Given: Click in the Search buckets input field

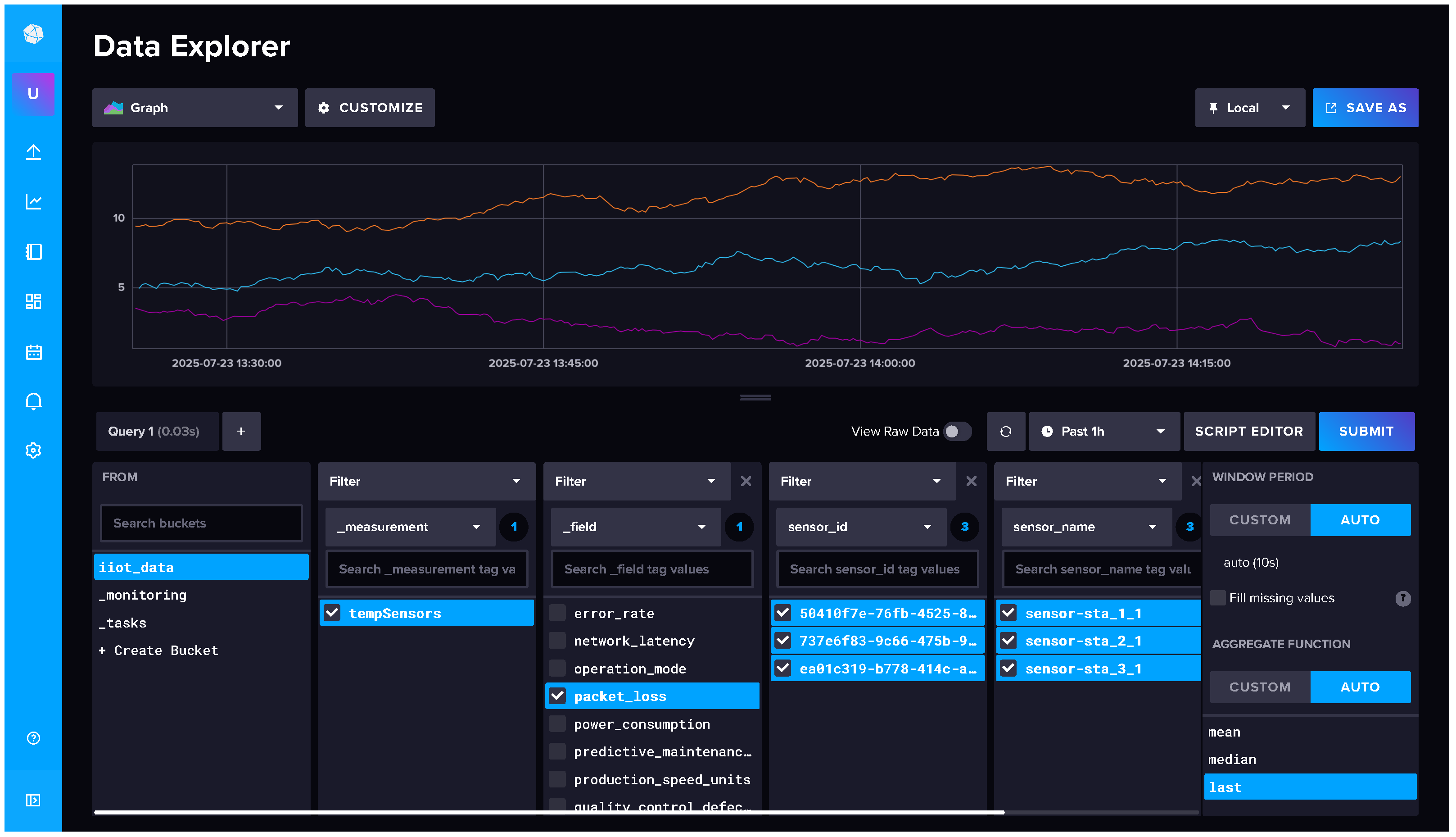Looking at the screenshot, I should [x=201, y=523].
